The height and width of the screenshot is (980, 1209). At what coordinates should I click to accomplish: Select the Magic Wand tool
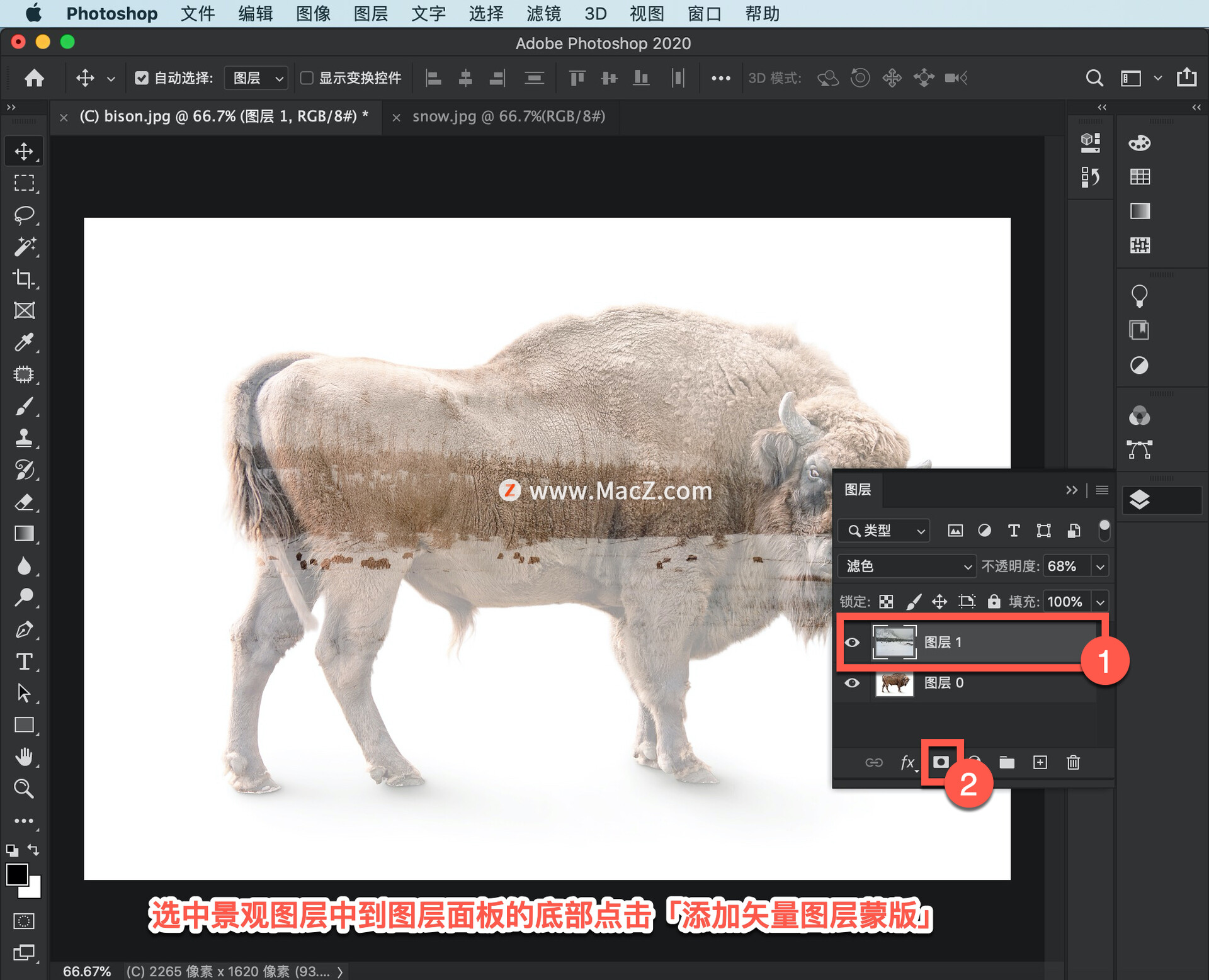tap(24, 247)
